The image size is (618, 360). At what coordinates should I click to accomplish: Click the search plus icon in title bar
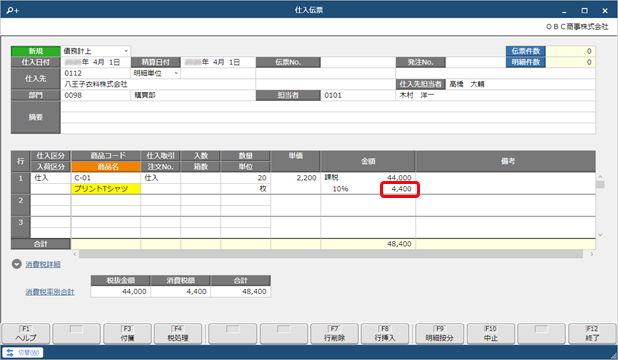click(x=12, y=10)
